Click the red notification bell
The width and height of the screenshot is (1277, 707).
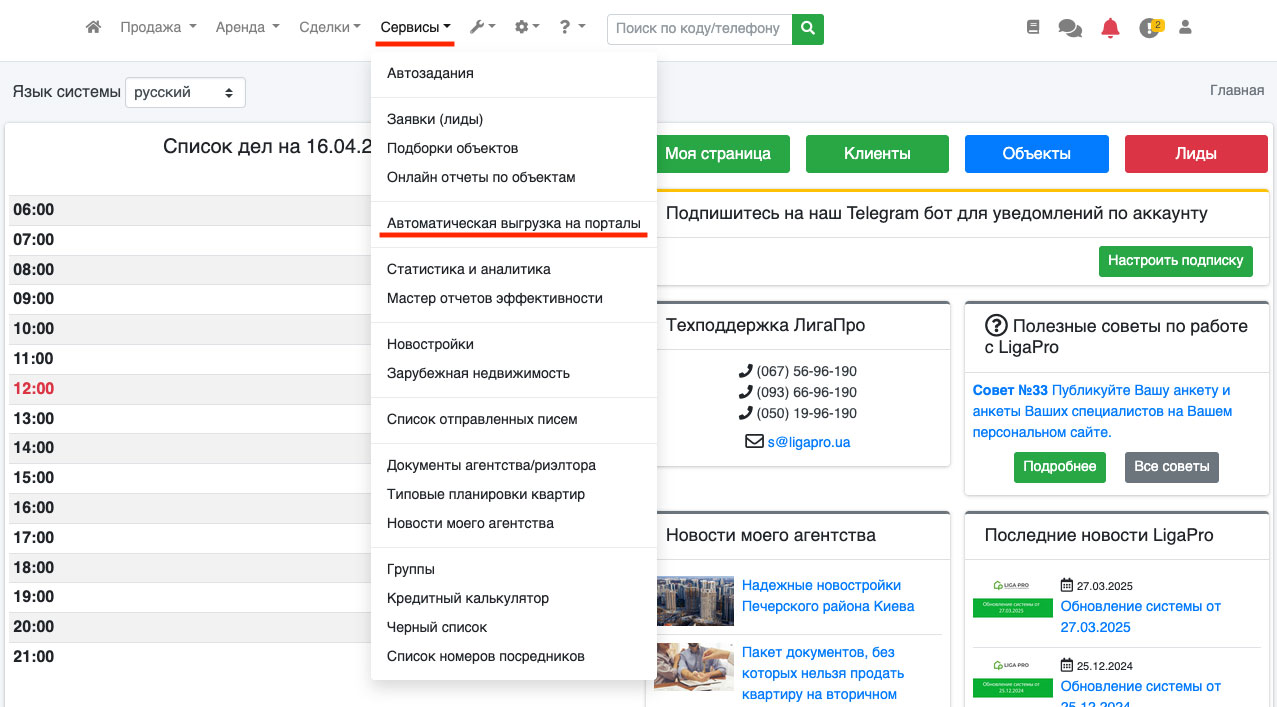point(1110,28)
